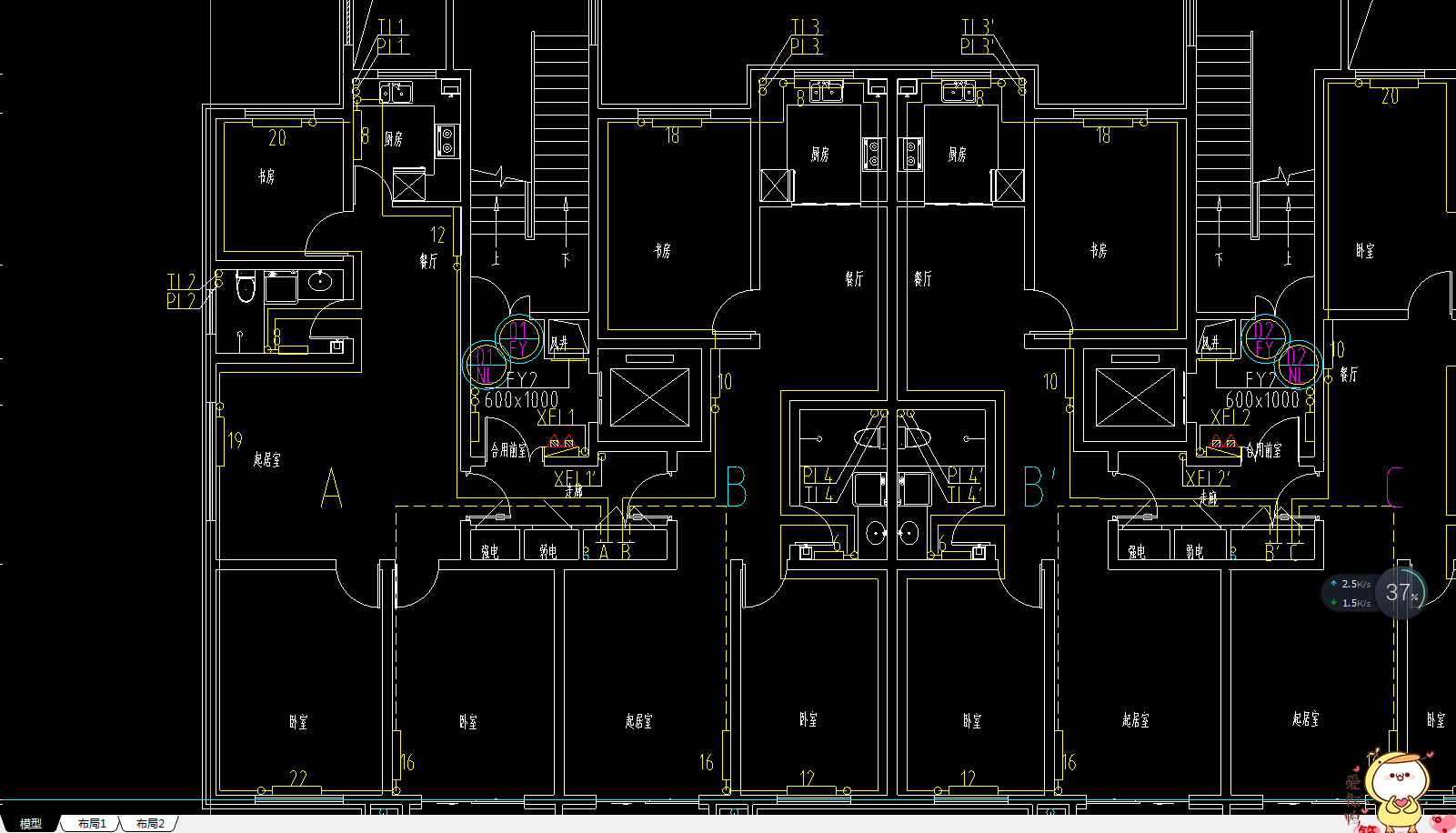Select the 风井 label beside D2 FY
This screenshot has height=833, width=1456.
point(1210,344)
